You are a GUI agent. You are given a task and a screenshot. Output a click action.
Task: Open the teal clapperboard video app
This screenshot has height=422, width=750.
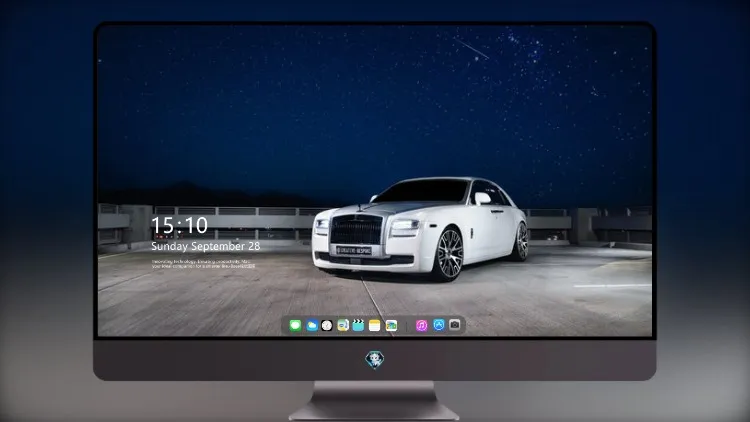[x=358, y=326]
